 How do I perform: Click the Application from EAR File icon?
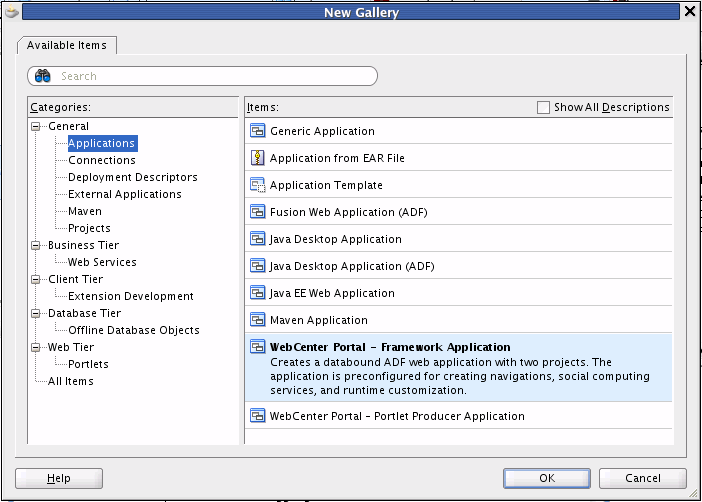(x=257, y=158)
